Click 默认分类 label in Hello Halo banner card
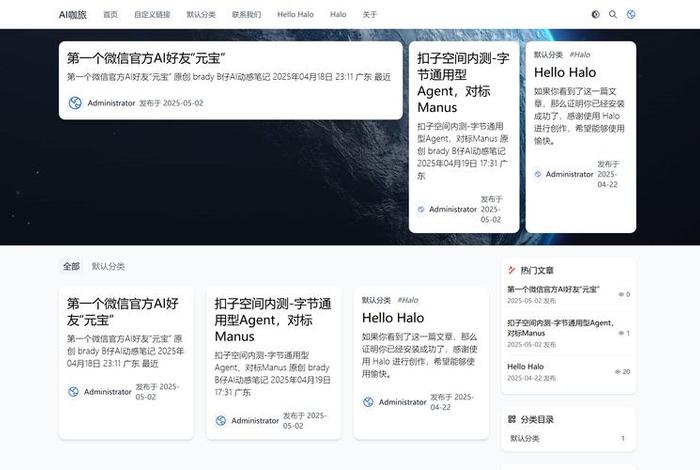700x470 pixels. click(548, 54)
